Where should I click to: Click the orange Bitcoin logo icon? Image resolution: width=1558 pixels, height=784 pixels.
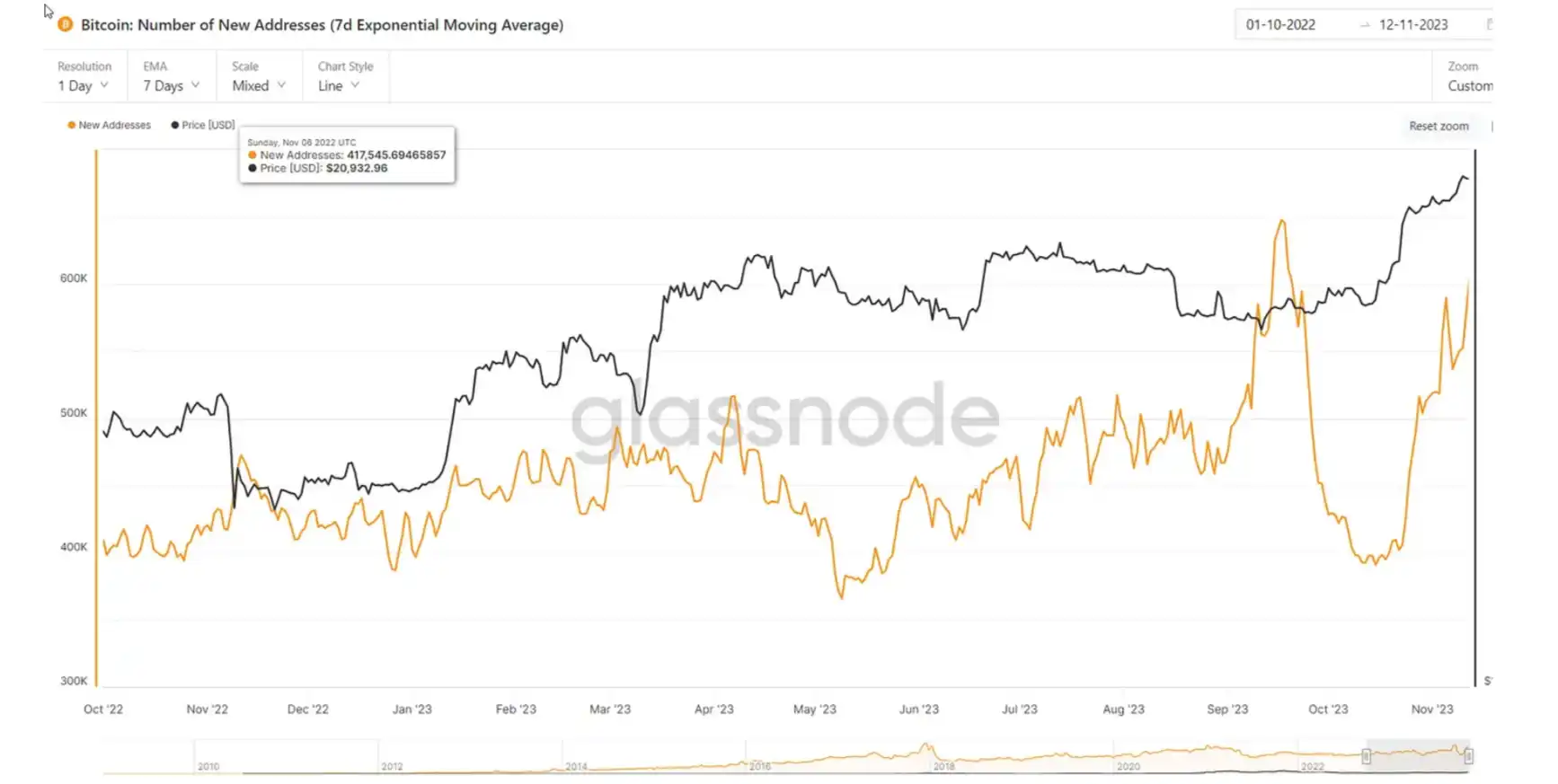[x=65, y=24]
